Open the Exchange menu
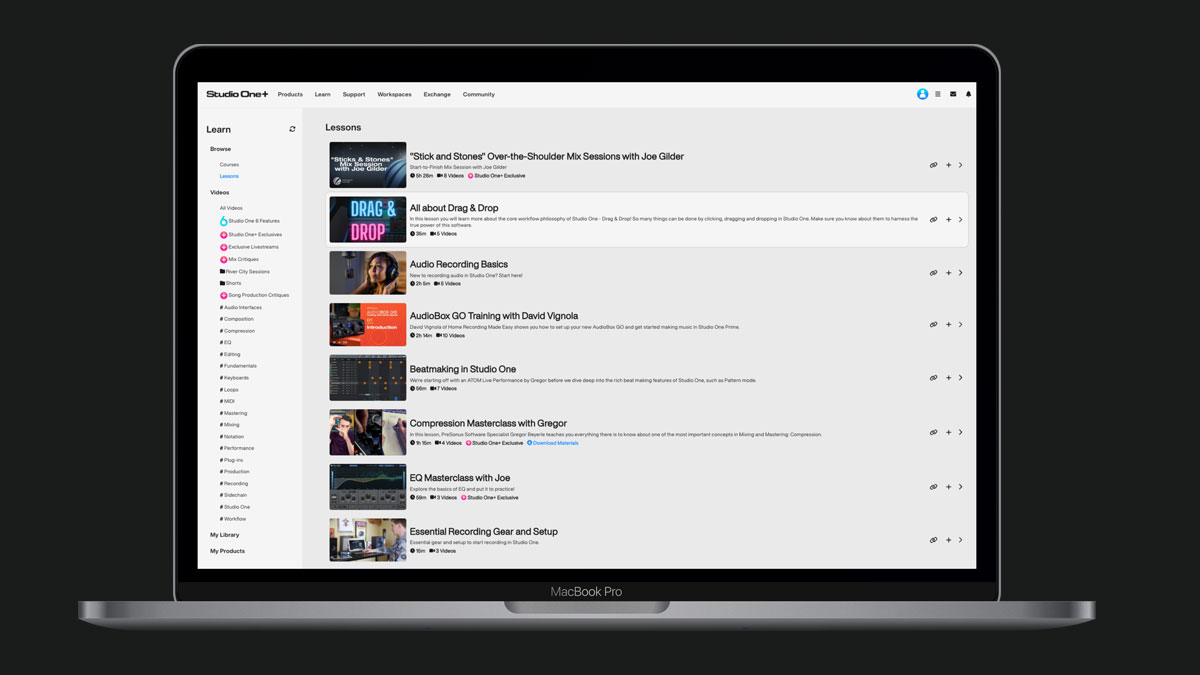The height and width of the screenshot is (675, 1200). click(x=437, y=94)
